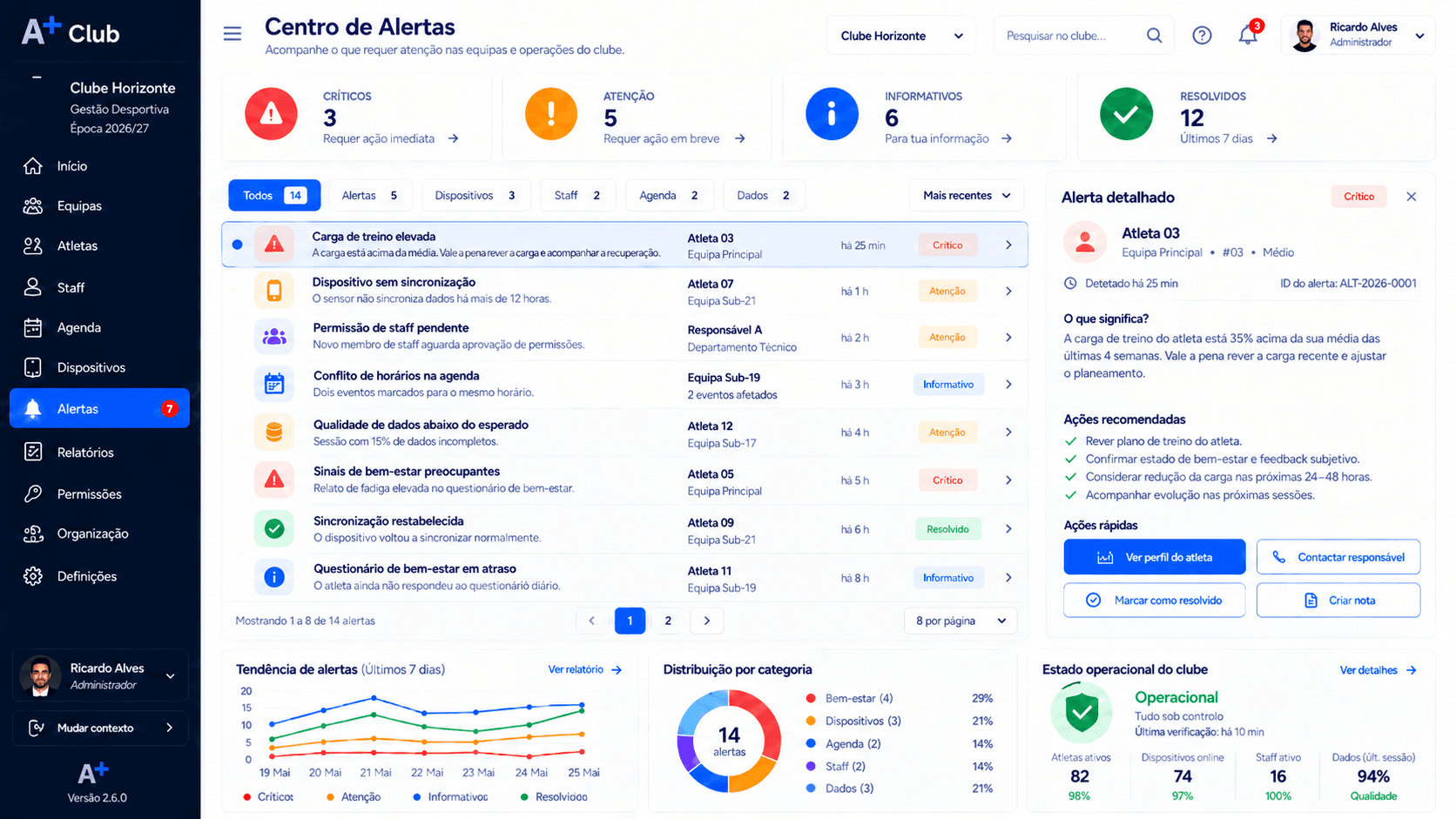Image resolution: width=1456 pixels, height=819 pixels.
Task: Select the Alertas 5 filter tab
Action: [x=370, y=196]
